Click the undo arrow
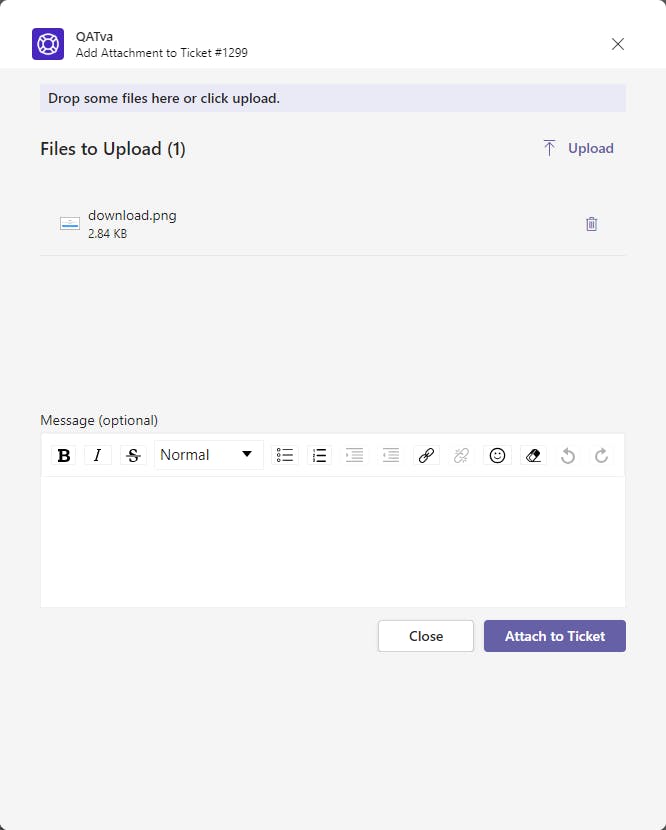666x830 pixels. (x=568, y=455)
